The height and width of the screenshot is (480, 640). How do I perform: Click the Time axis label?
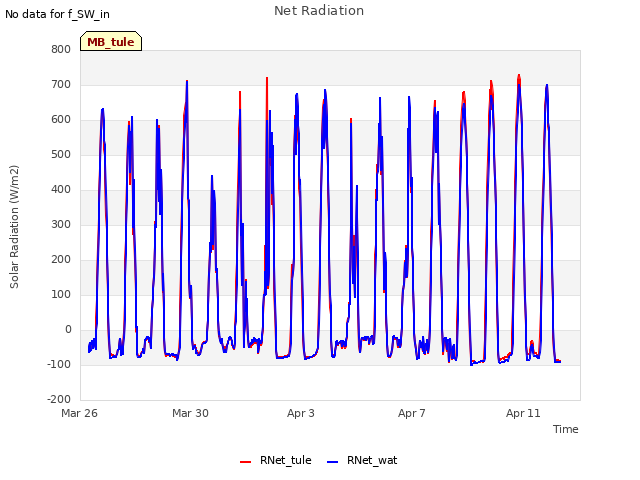[566, 429]
